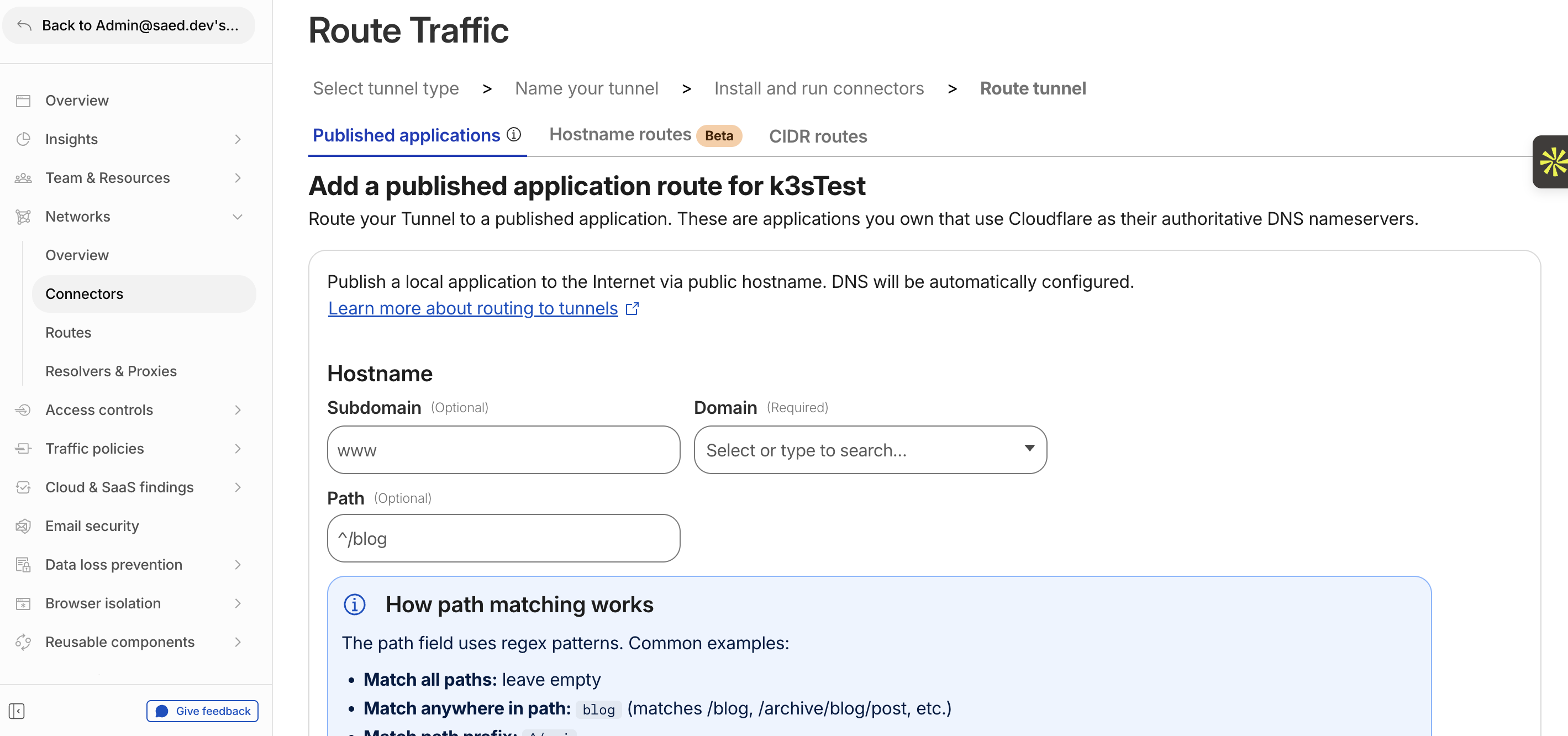Click the Email security envelope icon

(23, 526)
